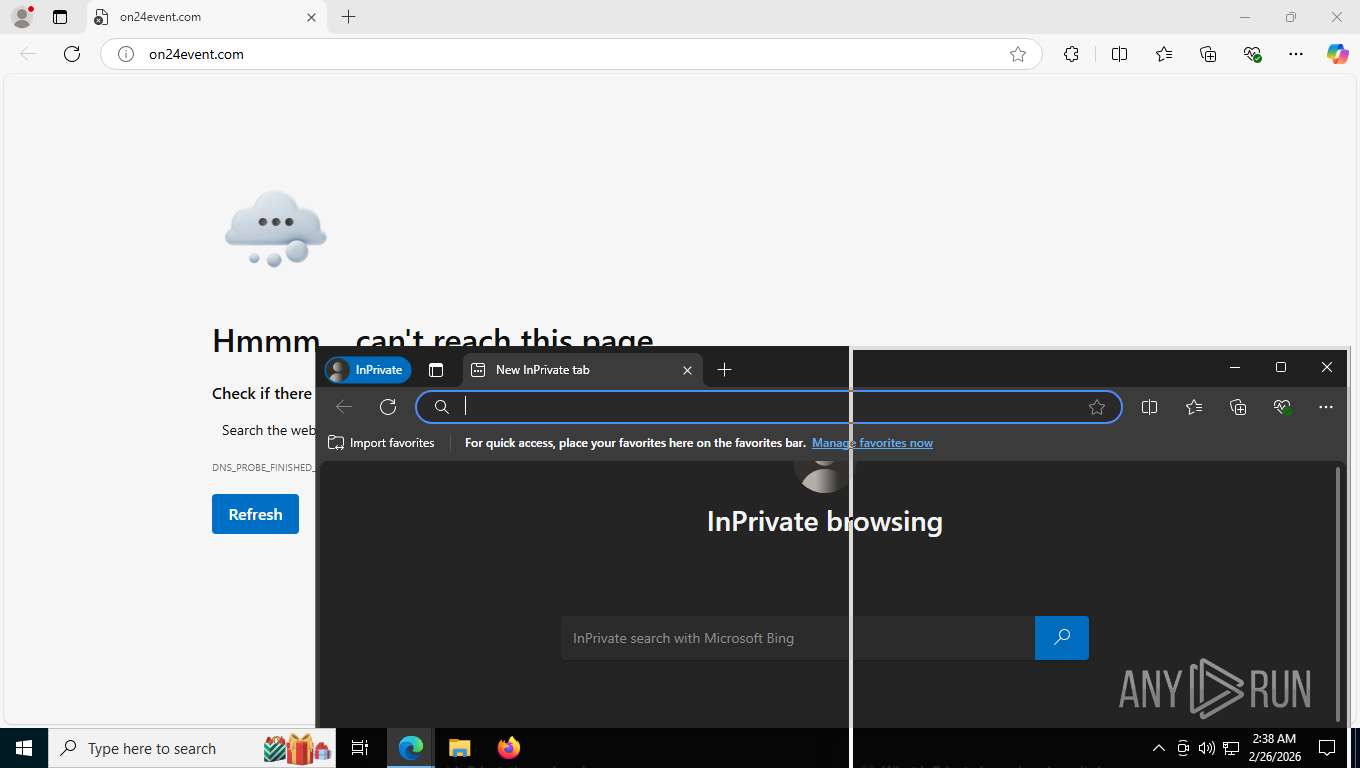1360x768 pixels.
Task: Select the New InPrivate tab
Action: pyautogui.click(x=583, y=370)
